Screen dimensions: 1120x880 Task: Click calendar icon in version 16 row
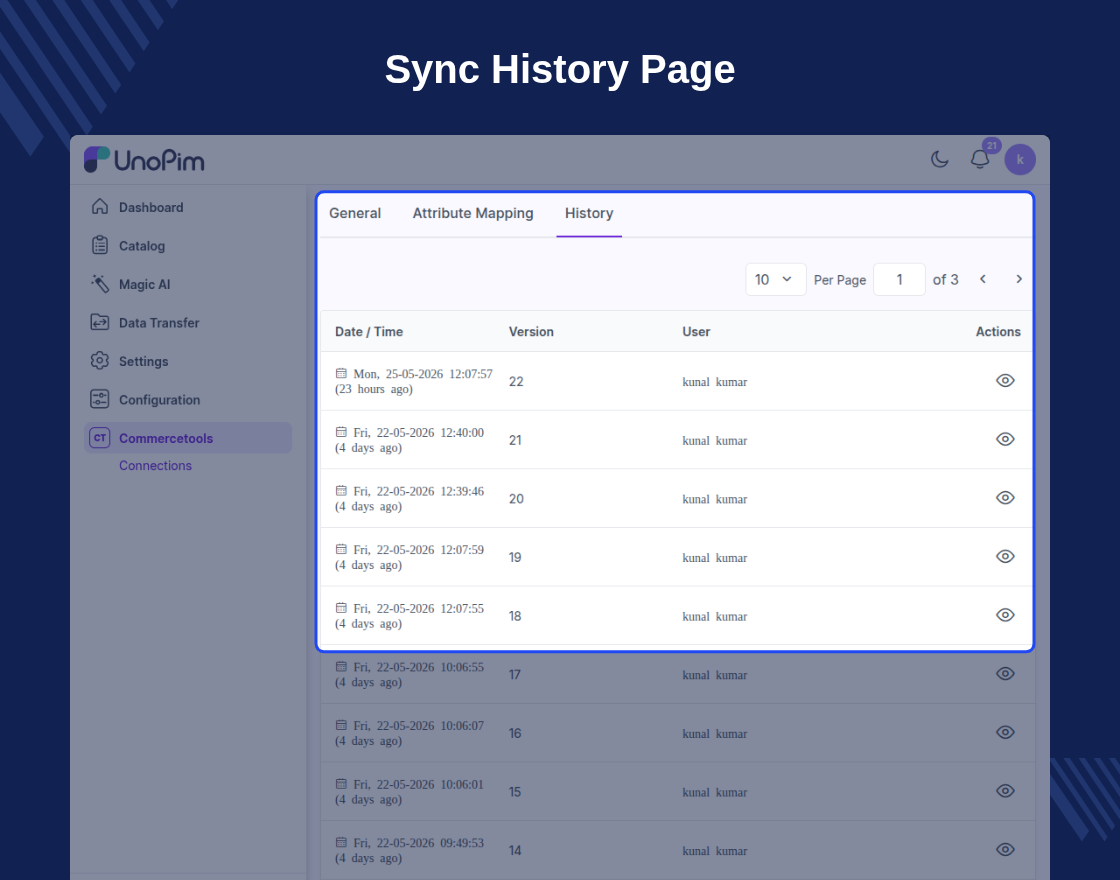tap(341, 724)
